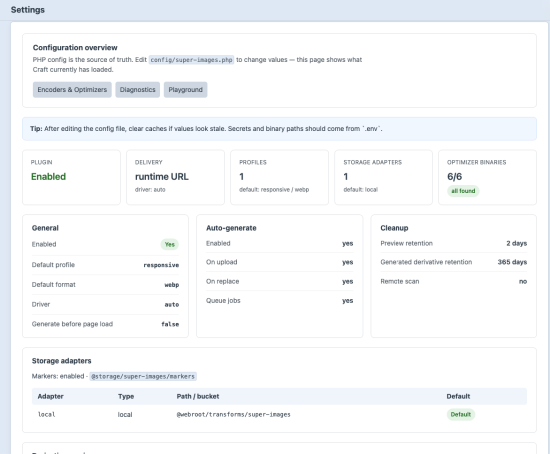Click the 'Generate before page load' label
This screenshot has width=550, height=454.
pyautogui.click(x=72, y=324)
